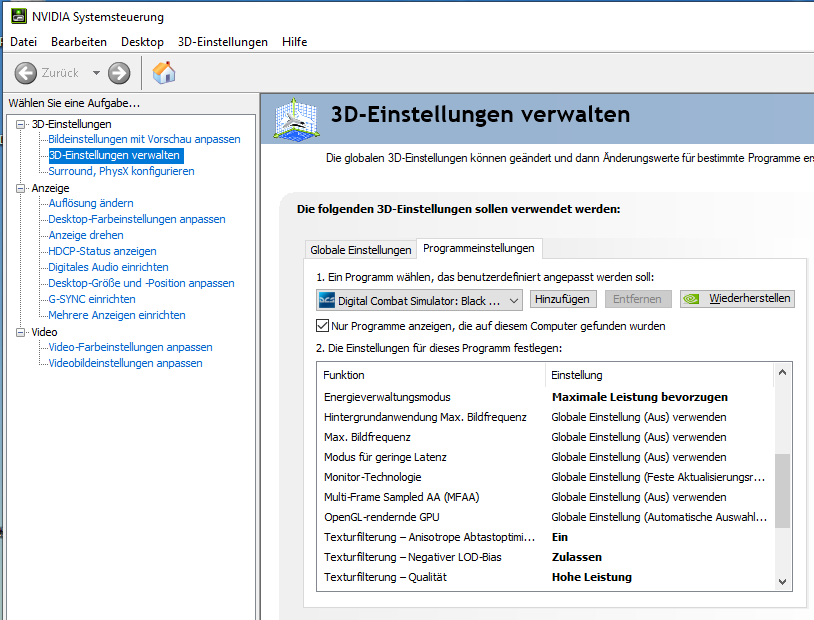Screen dimensions: 814x620
Task: Open Digitales Audio einrichten
Action: pyautogui.click(x=108, y=267)
